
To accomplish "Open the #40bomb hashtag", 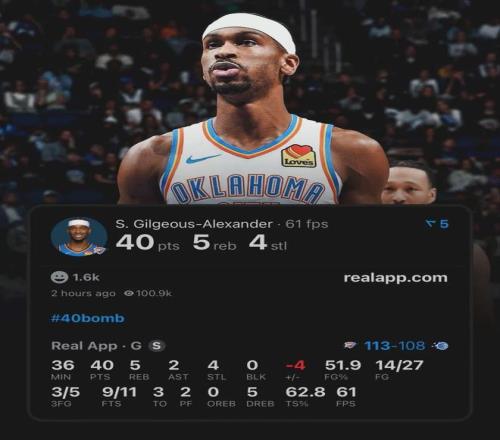I will 88,318.
